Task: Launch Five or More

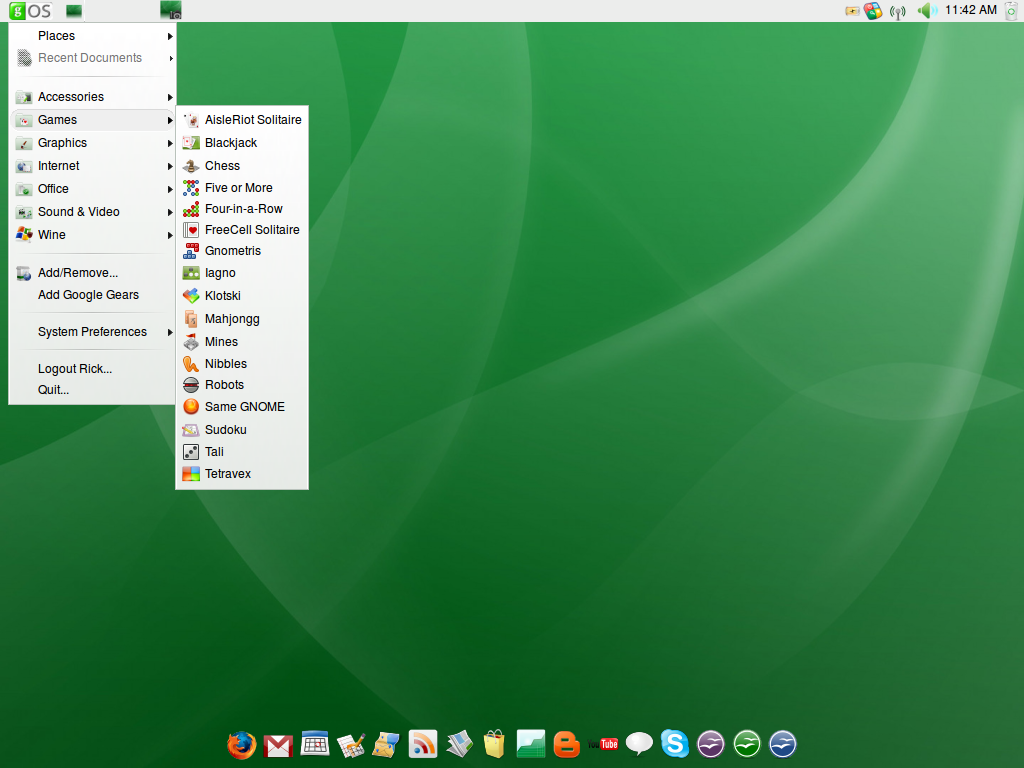Action: pyautogui.click(x=242, y=188)
